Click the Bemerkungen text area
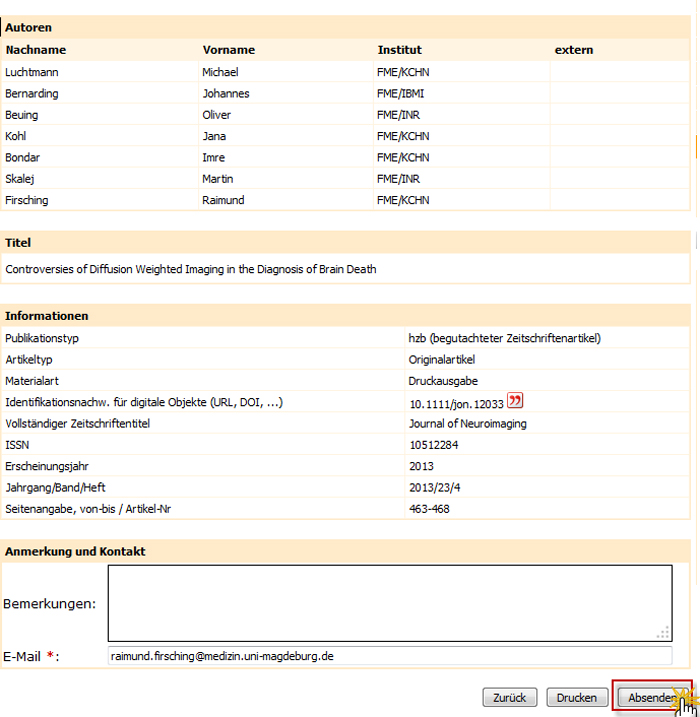Image resolution: width=700 pixels, height=717 pixels. pyautogui.click(x=389, y=602)
